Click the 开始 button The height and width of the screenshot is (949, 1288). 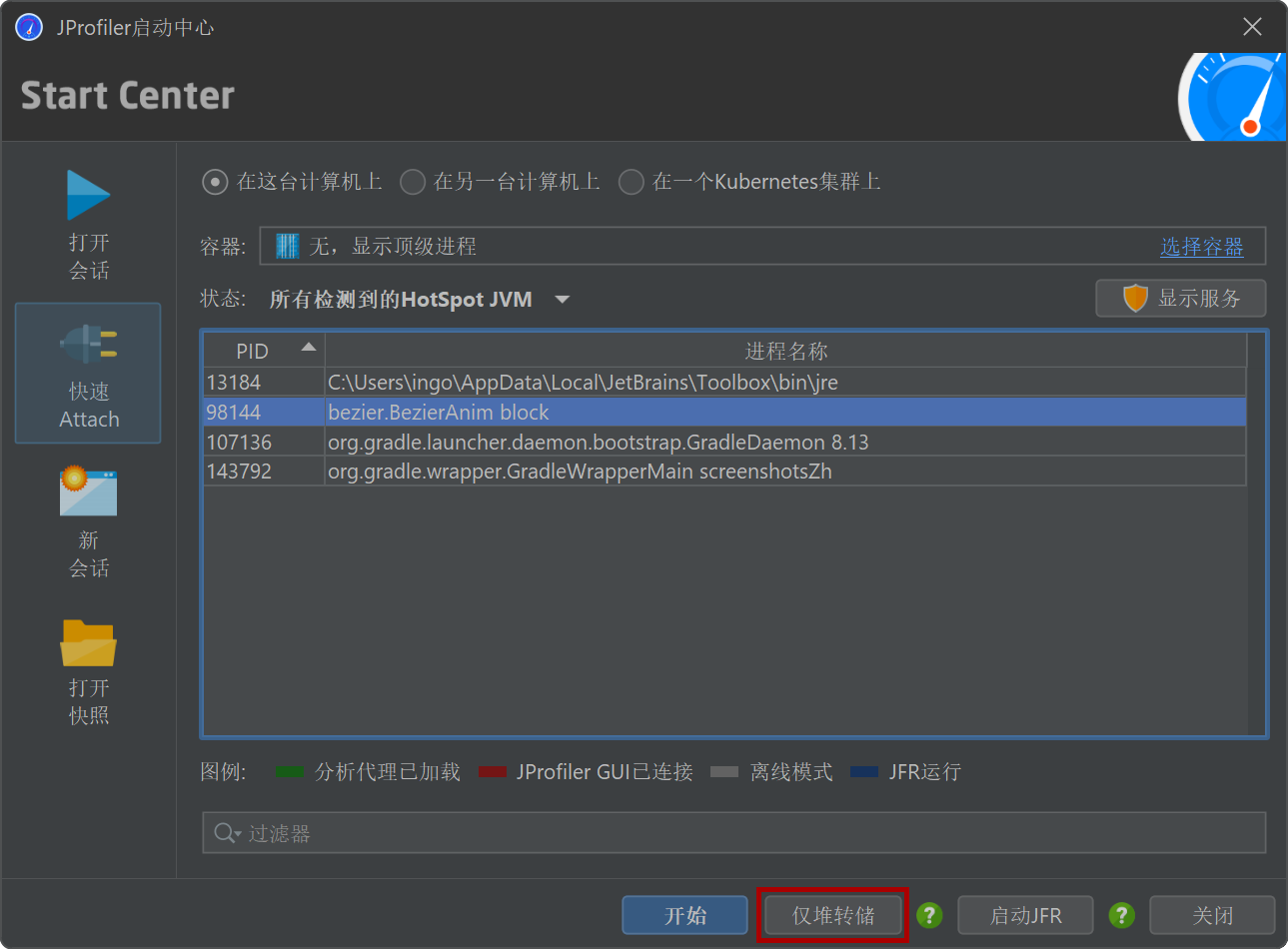click(x=684, y=915)
